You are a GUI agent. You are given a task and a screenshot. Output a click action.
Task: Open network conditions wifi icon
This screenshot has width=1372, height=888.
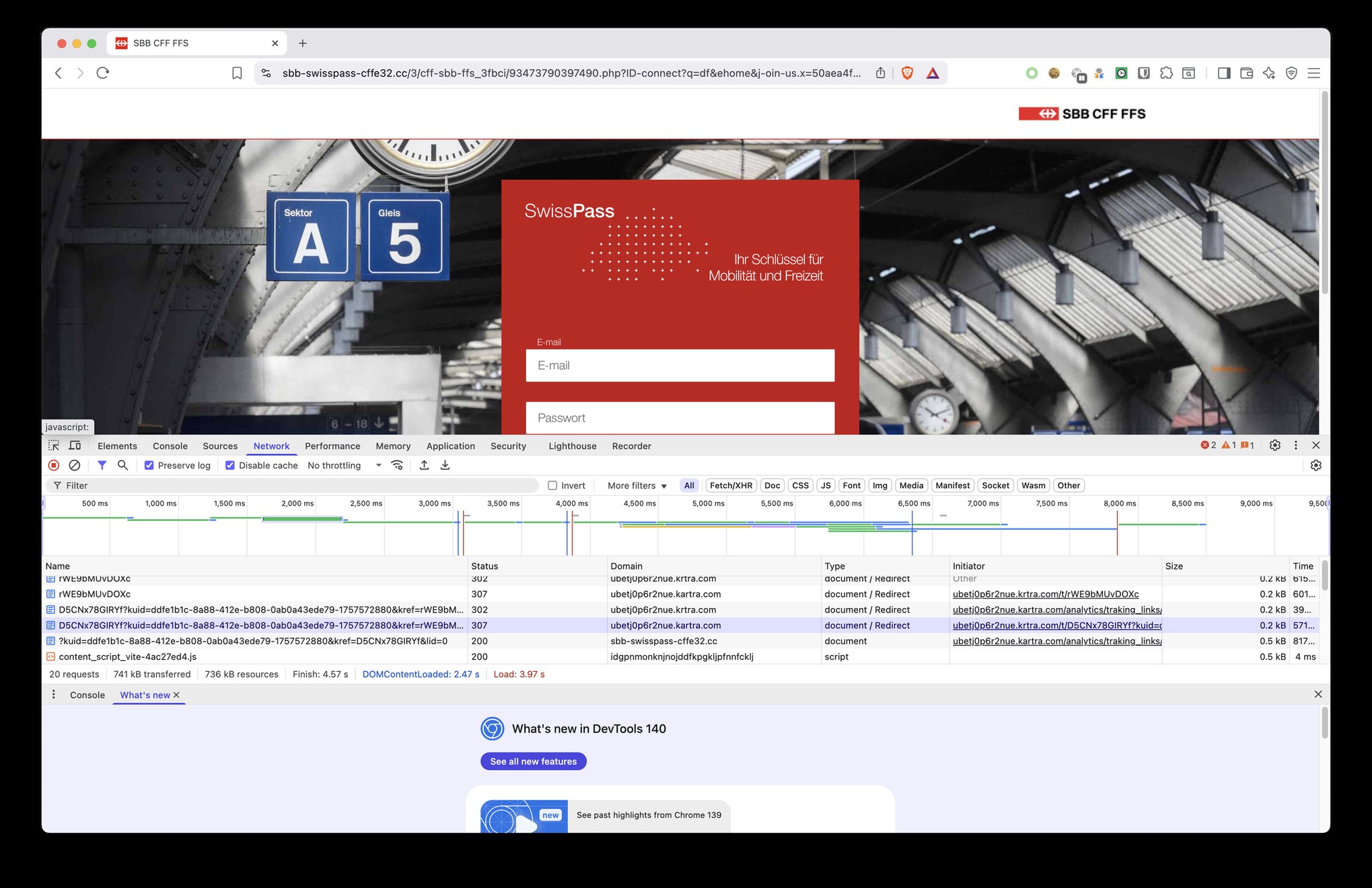tap(397, 465)
